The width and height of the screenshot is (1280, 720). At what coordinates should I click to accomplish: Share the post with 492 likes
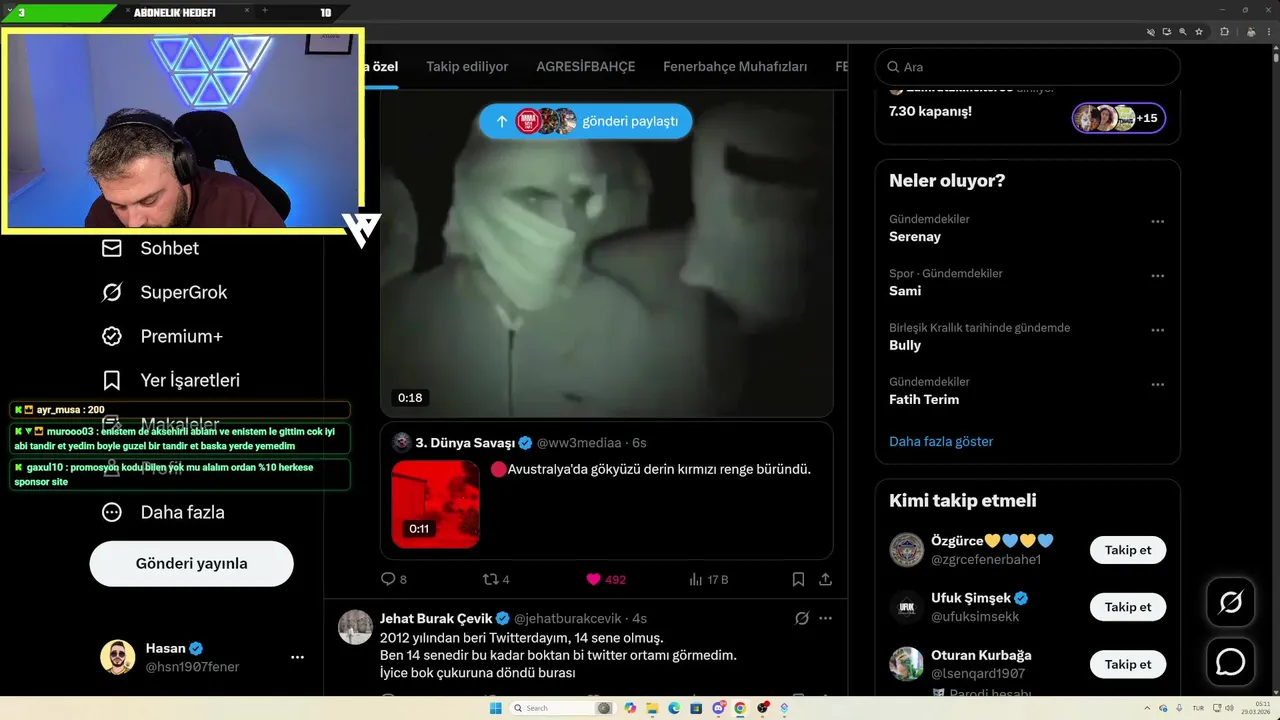(825, 579)
